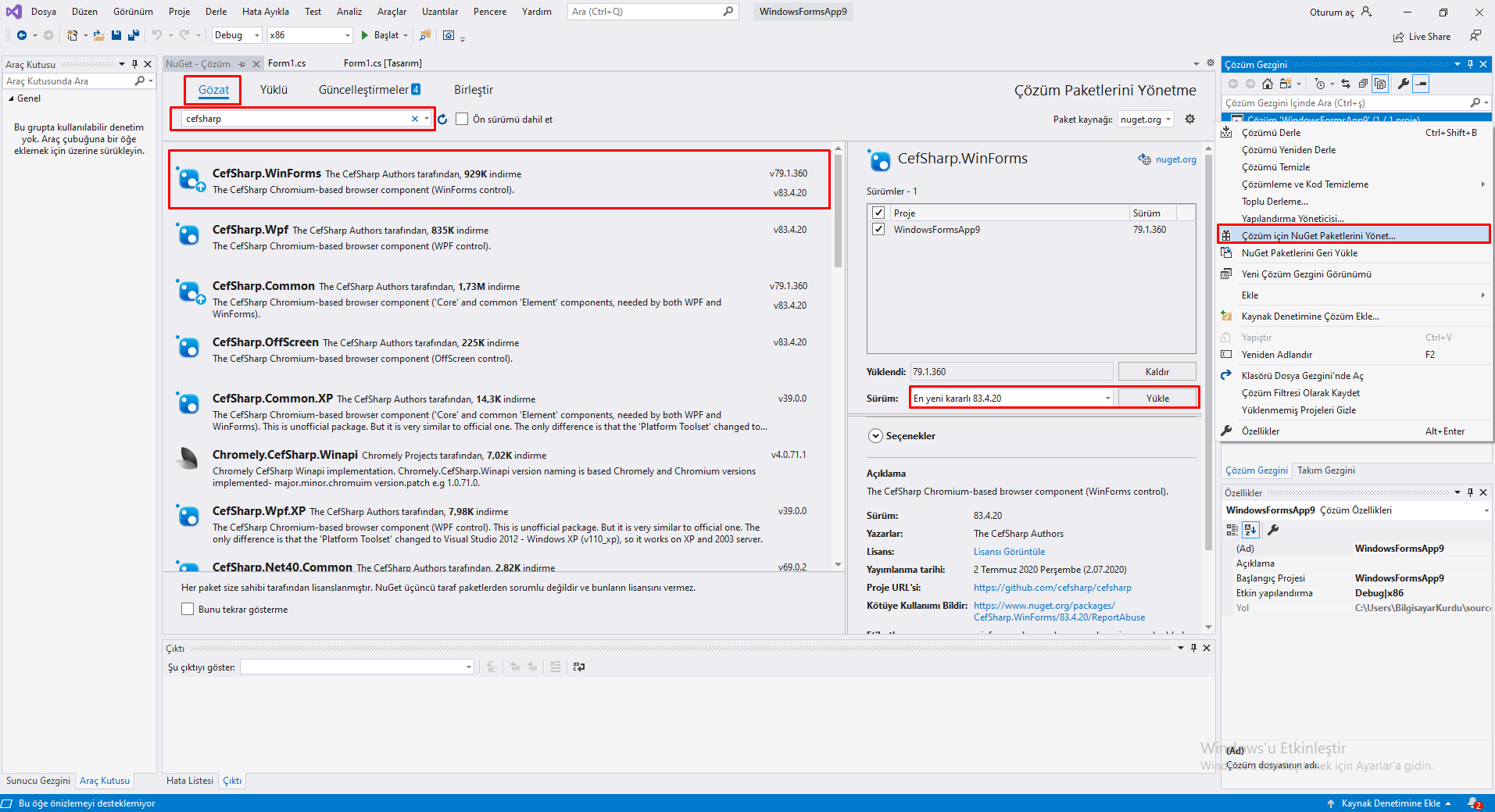Open dropdown arrow beside Başlat button

click(x=406, y=35)
